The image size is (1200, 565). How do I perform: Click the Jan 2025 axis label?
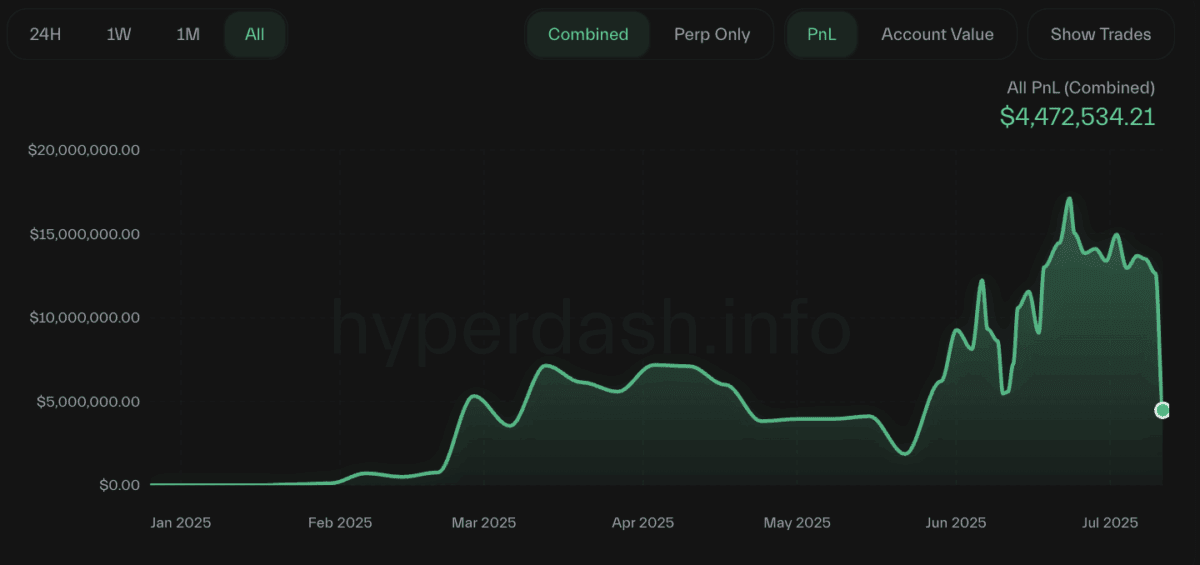180,522
